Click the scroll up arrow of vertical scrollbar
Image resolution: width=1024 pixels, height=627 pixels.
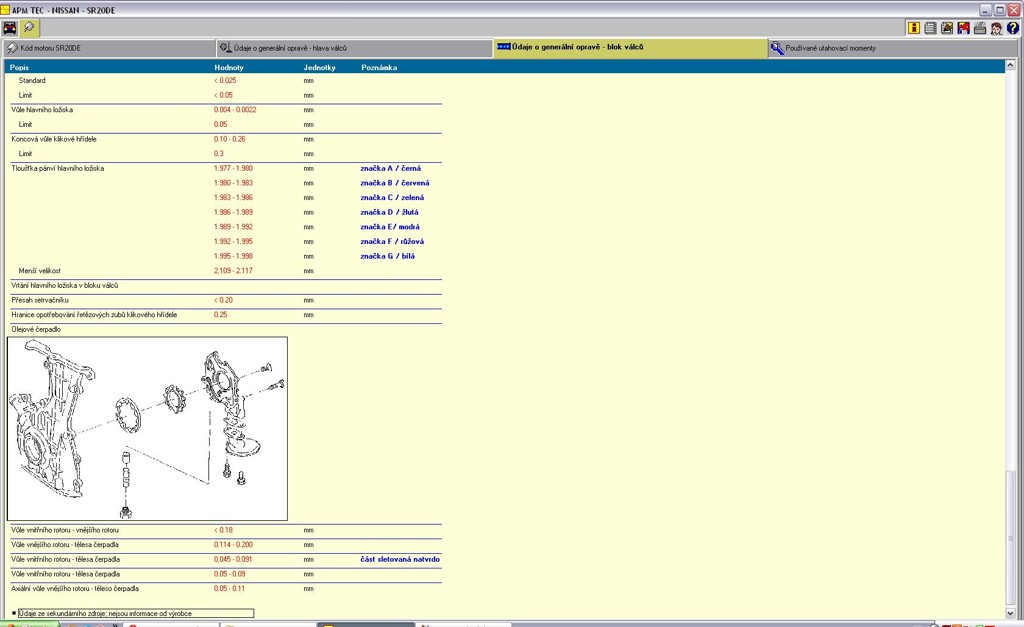pyautogui.click(x=1012, y=66)
